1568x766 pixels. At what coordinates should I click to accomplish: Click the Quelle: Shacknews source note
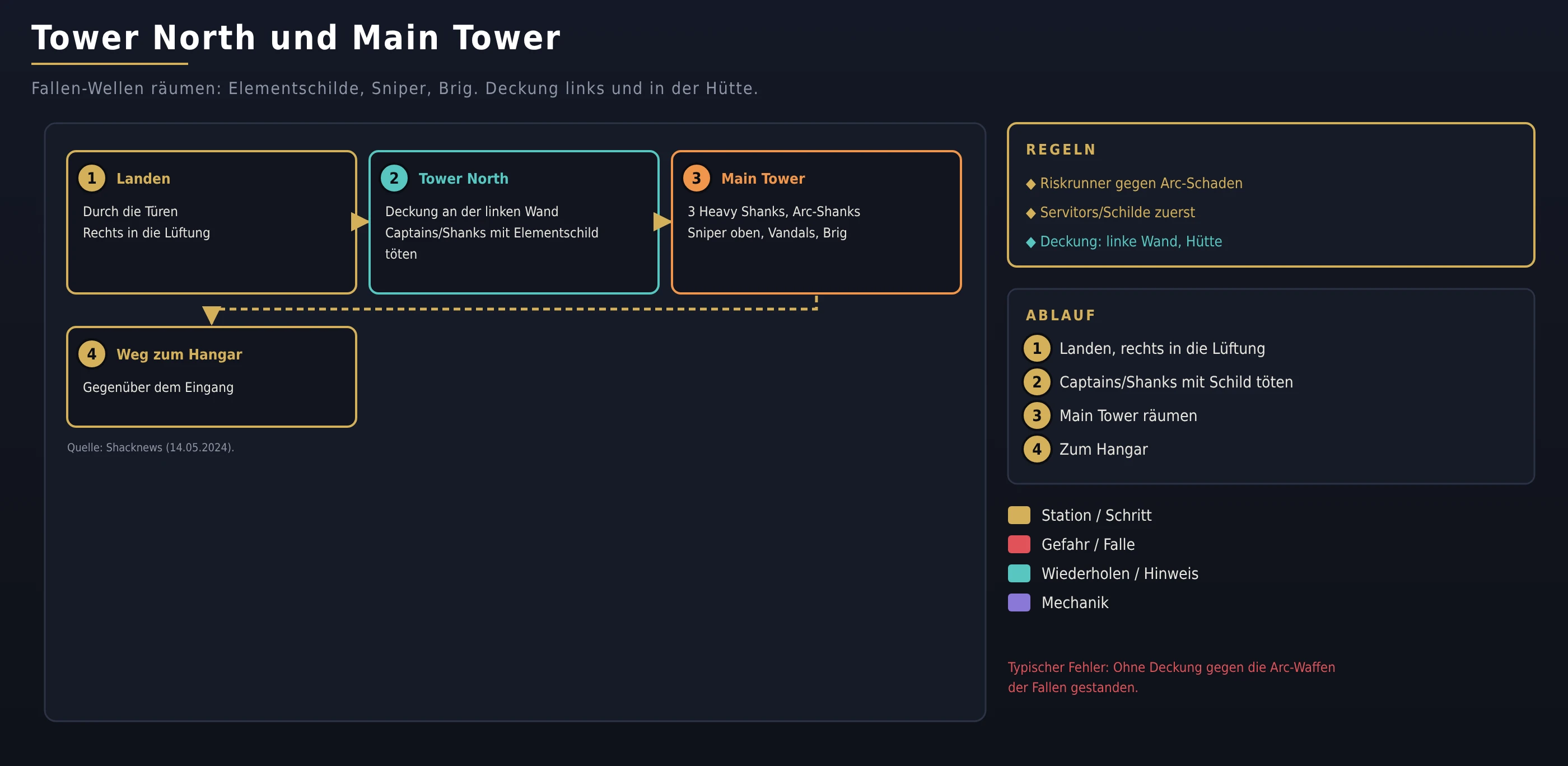[x=150, y=447]
